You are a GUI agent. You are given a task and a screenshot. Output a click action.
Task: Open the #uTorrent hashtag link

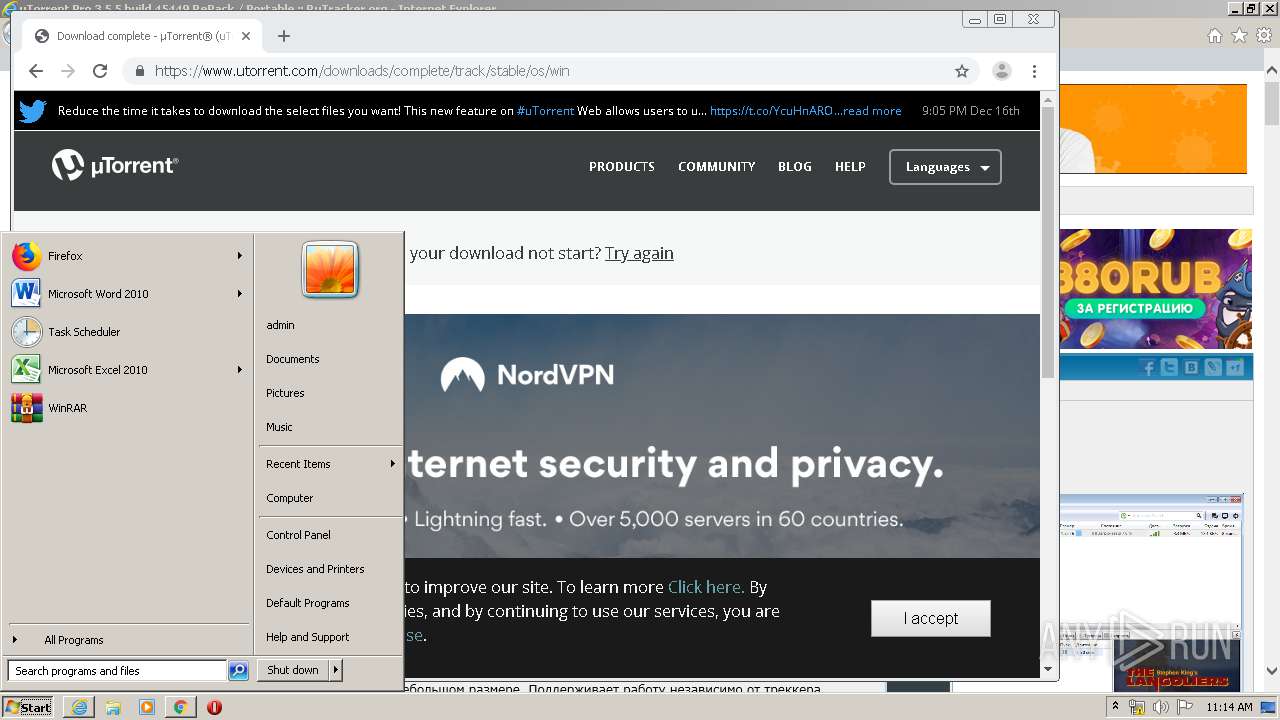pyautogui.click(x=545, y=111)
